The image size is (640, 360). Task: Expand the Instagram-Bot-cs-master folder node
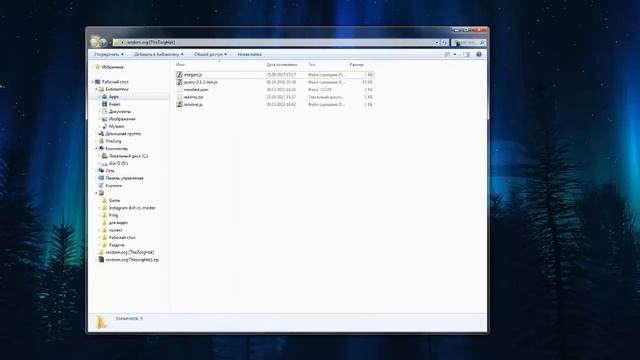[x=100, y=208]
